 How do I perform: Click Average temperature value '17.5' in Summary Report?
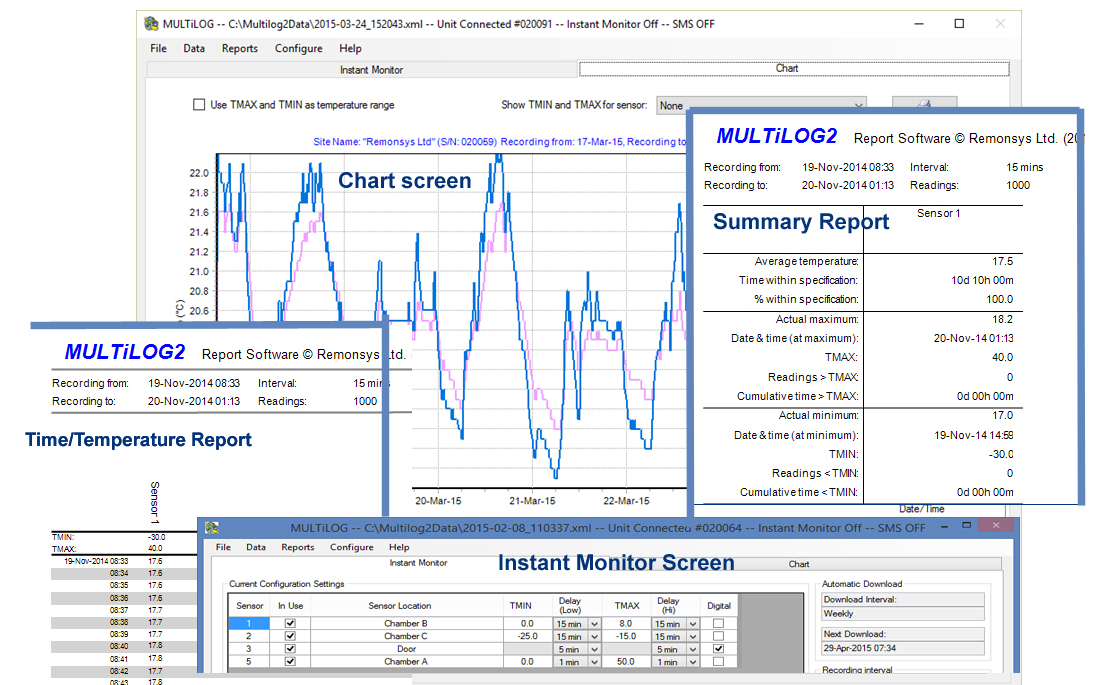tap(1002, 261)
